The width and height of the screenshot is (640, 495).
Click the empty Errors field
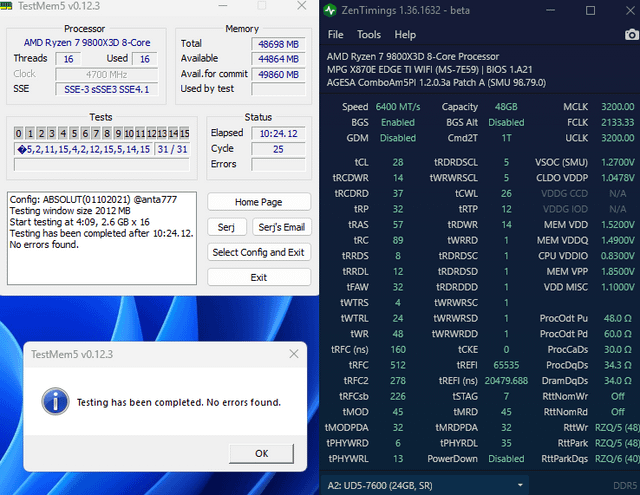point(278,164)
